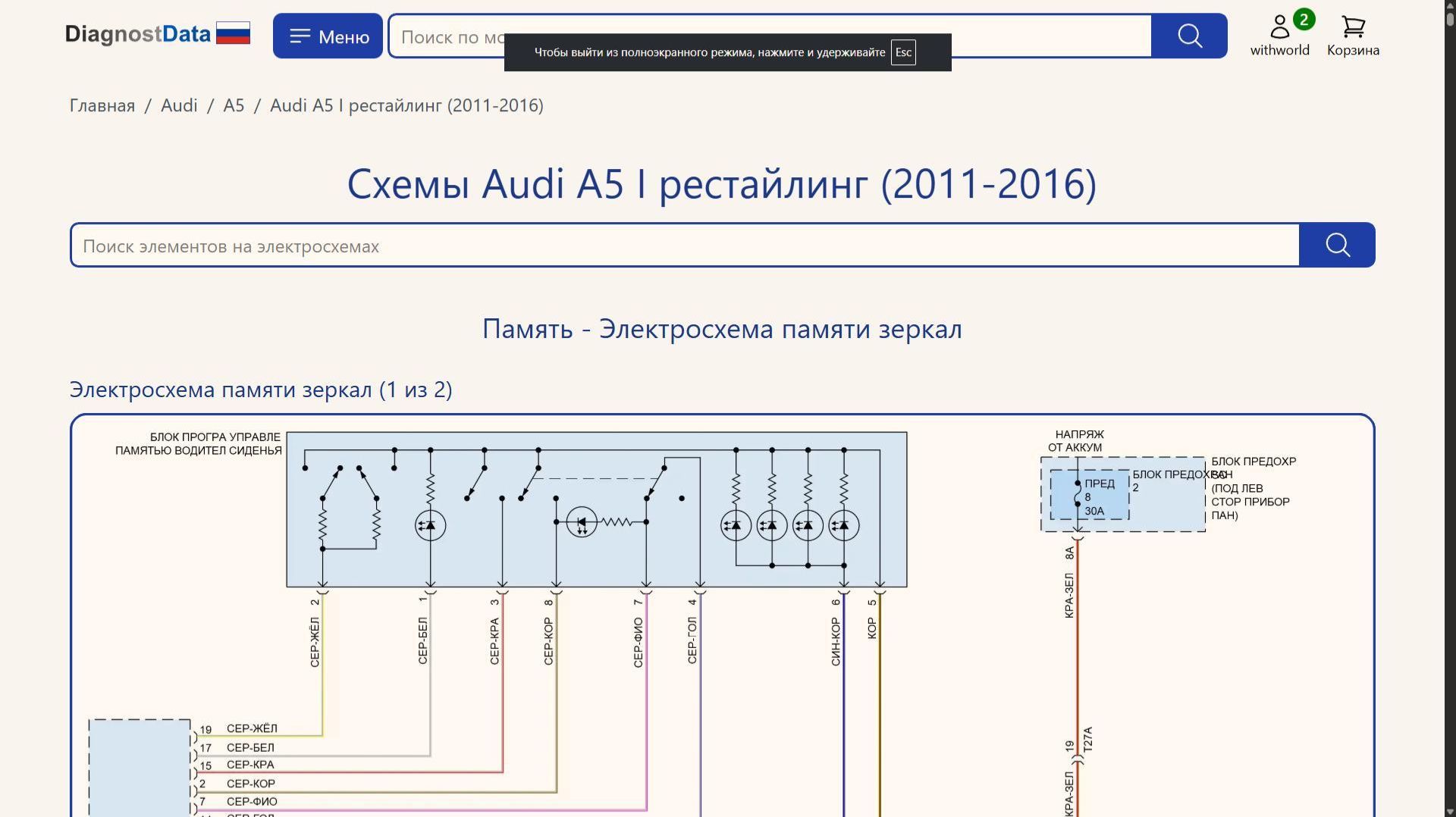Click the СЕР-КРА label at pin 15

[250, 765]
